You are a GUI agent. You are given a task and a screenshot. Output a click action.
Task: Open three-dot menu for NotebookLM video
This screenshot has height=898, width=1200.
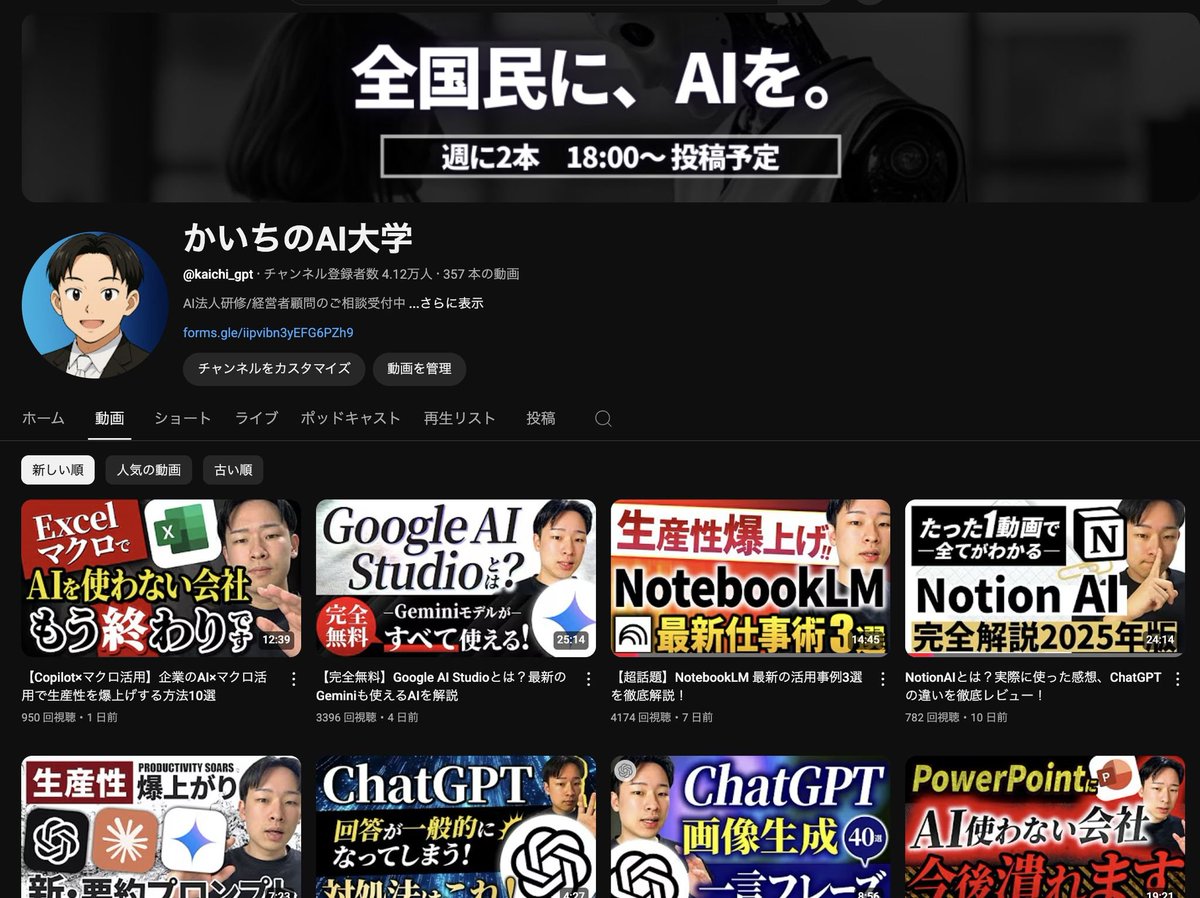tap(882, 679)
